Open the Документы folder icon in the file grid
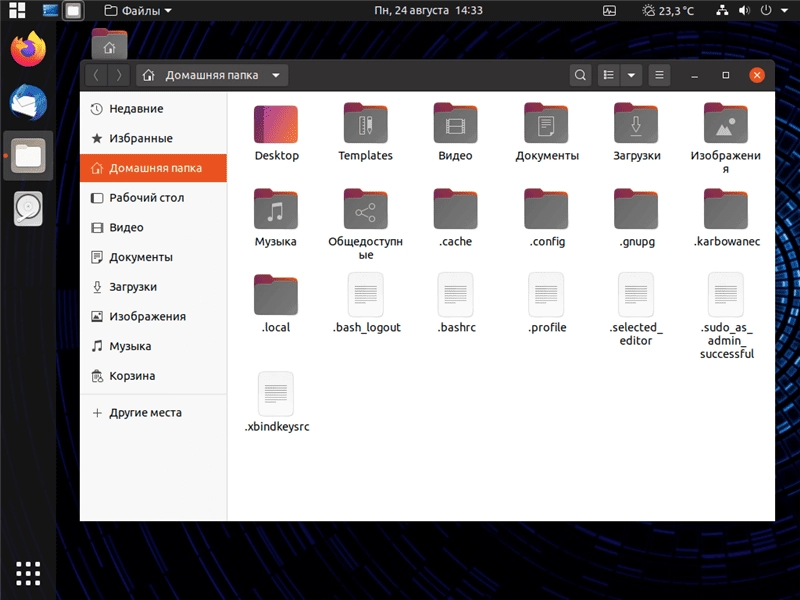This screenshot has width=800, height=600. tap(546, 123)
